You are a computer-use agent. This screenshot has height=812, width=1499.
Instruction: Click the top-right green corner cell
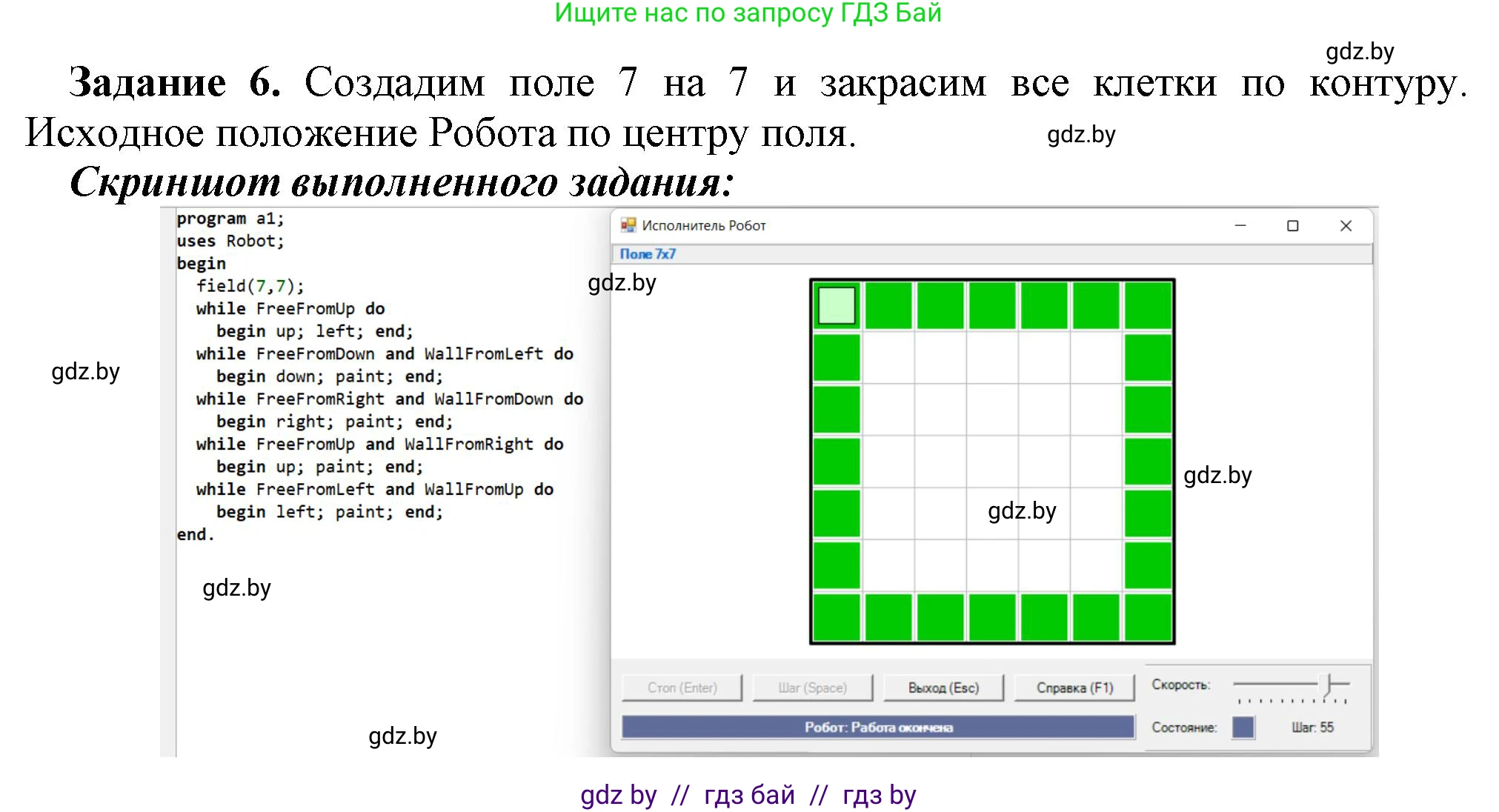pyautogui.click(x=1148, y=305)
